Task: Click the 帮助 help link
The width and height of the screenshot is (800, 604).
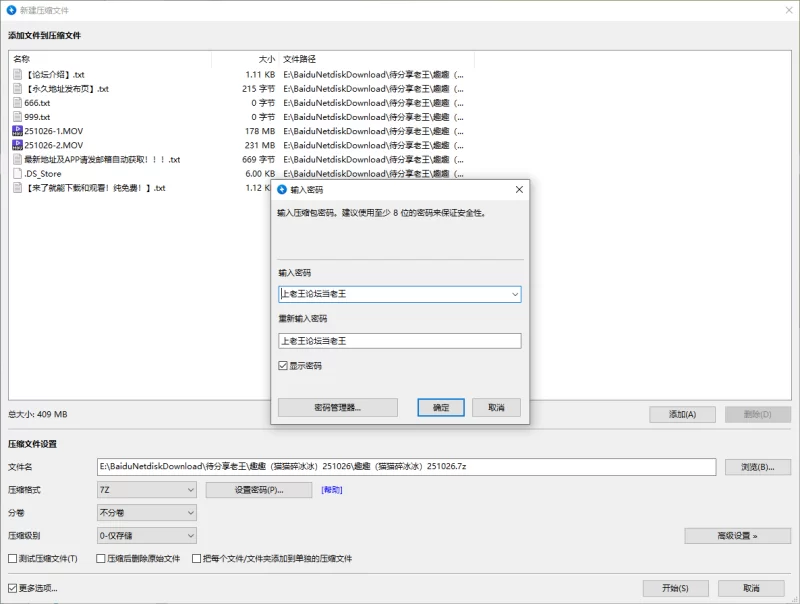Action: [330, 489]
